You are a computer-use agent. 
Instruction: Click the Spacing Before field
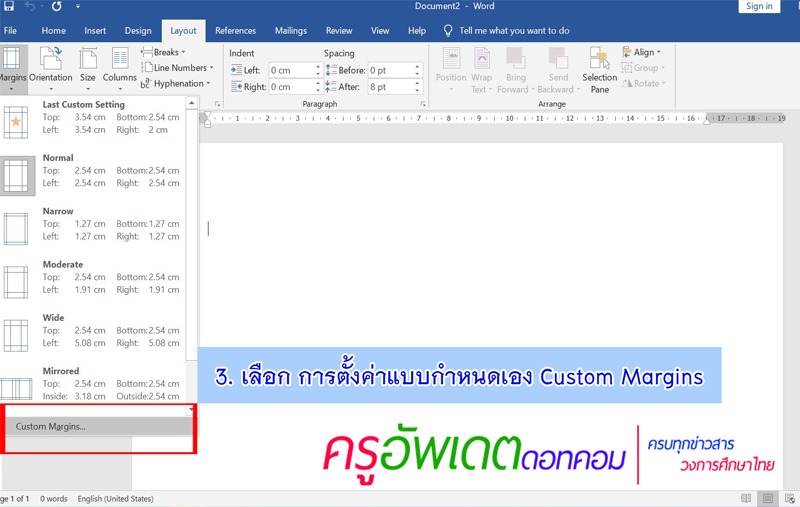pos(391,70)
